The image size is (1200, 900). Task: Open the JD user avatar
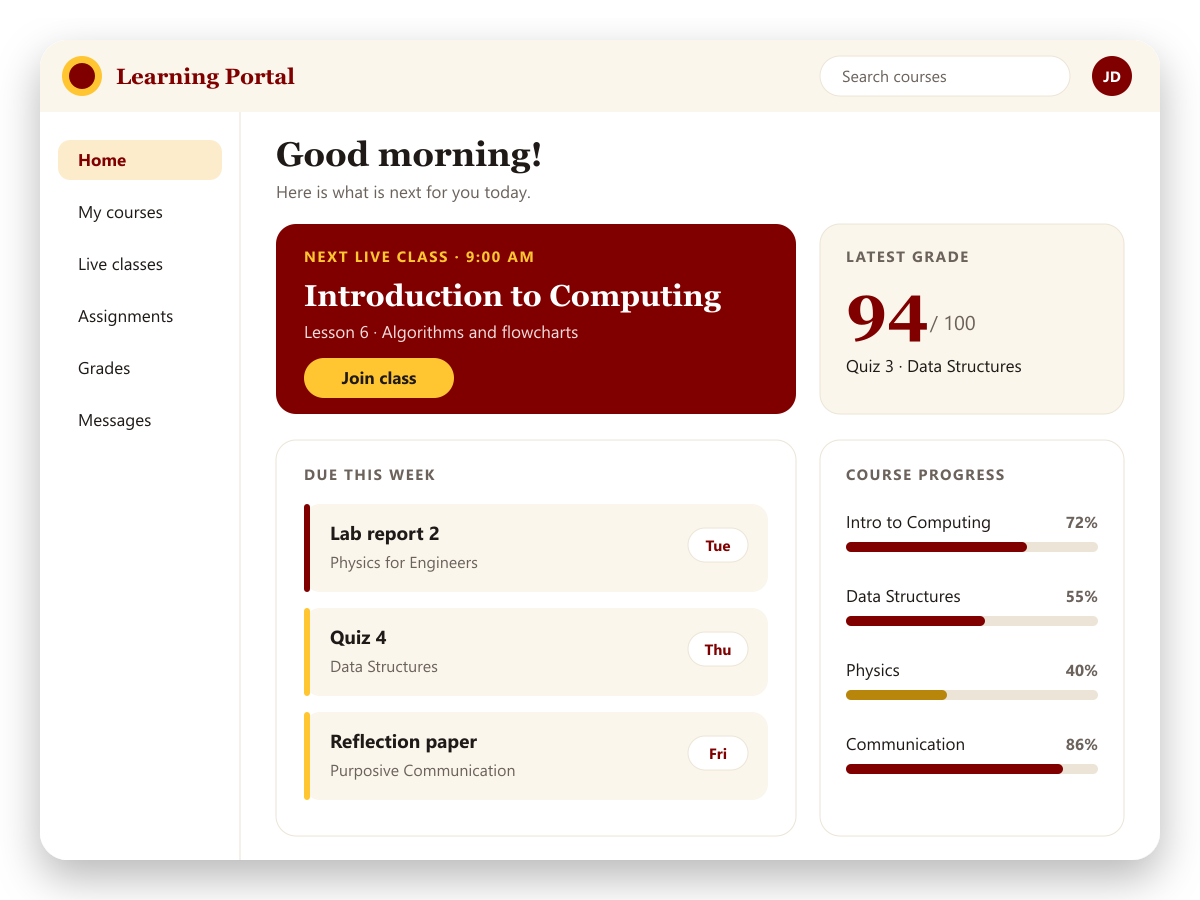(x=1112, y=76)
